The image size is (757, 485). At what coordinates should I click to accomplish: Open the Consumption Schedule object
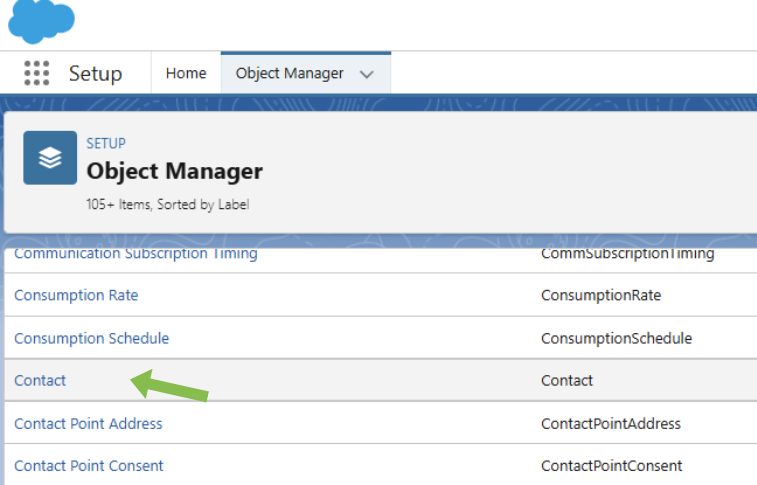92,338
